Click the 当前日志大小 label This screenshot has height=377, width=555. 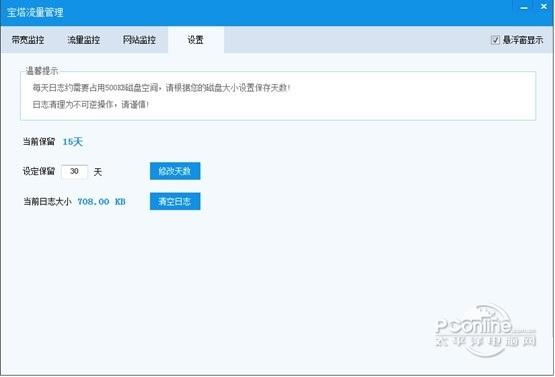(x=47, y=202)
